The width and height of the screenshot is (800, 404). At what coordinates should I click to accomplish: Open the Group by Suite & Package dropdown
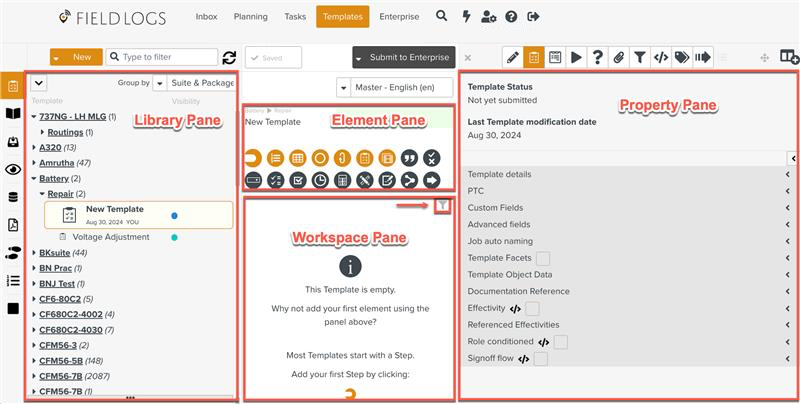195,84
